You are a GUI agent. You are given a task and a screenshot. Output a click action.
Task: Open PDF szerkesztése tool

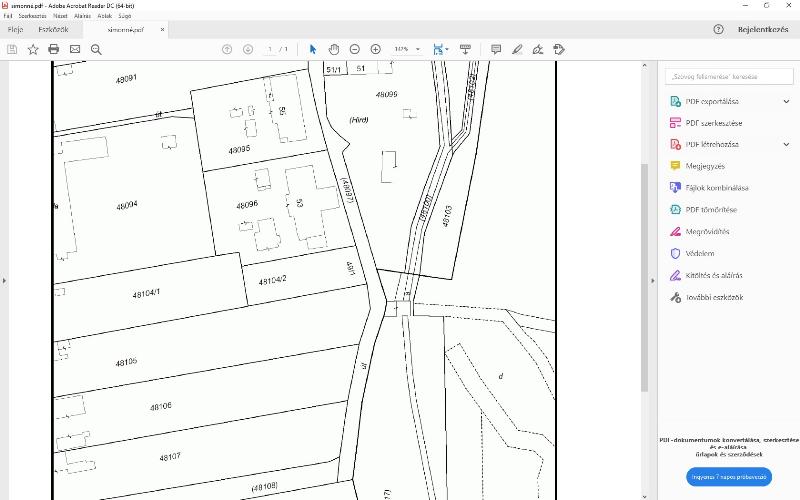(714, 123)
